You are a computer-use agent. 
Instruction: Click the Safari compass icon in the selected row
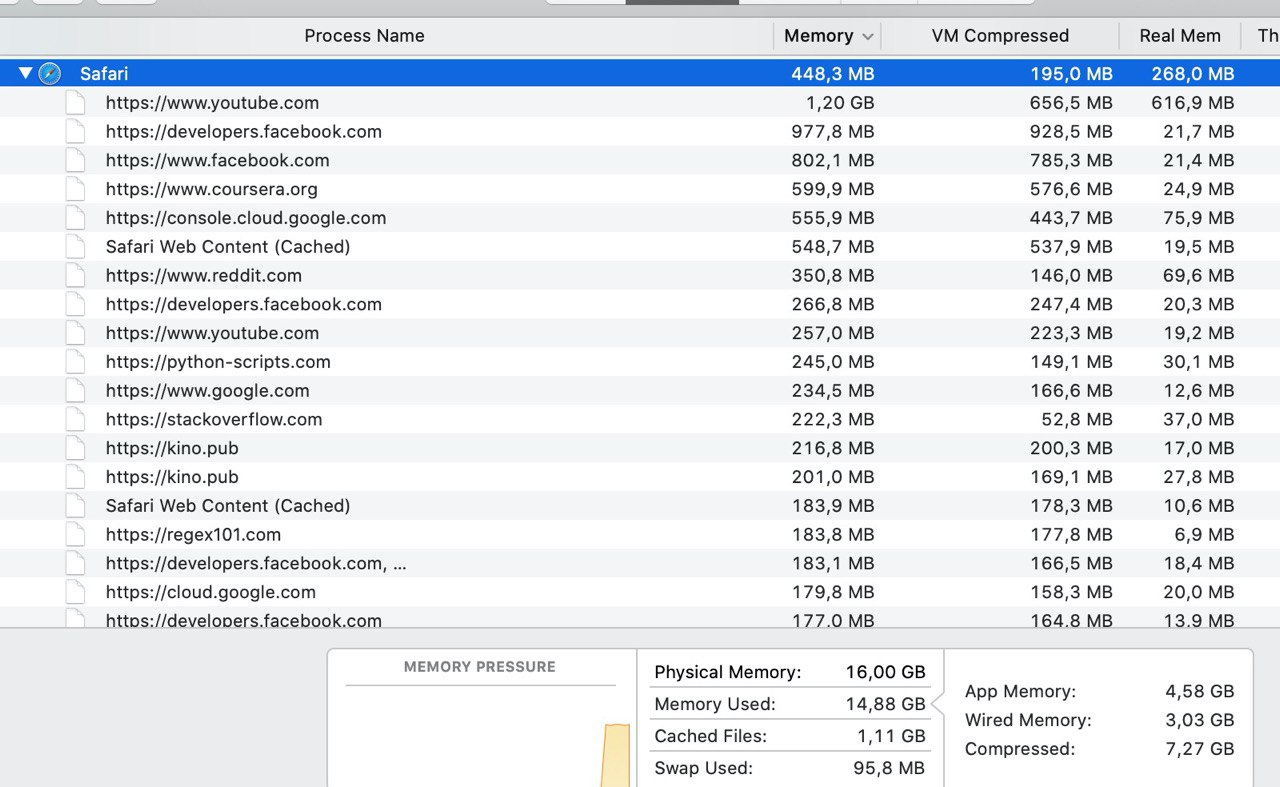click(49, 73)
